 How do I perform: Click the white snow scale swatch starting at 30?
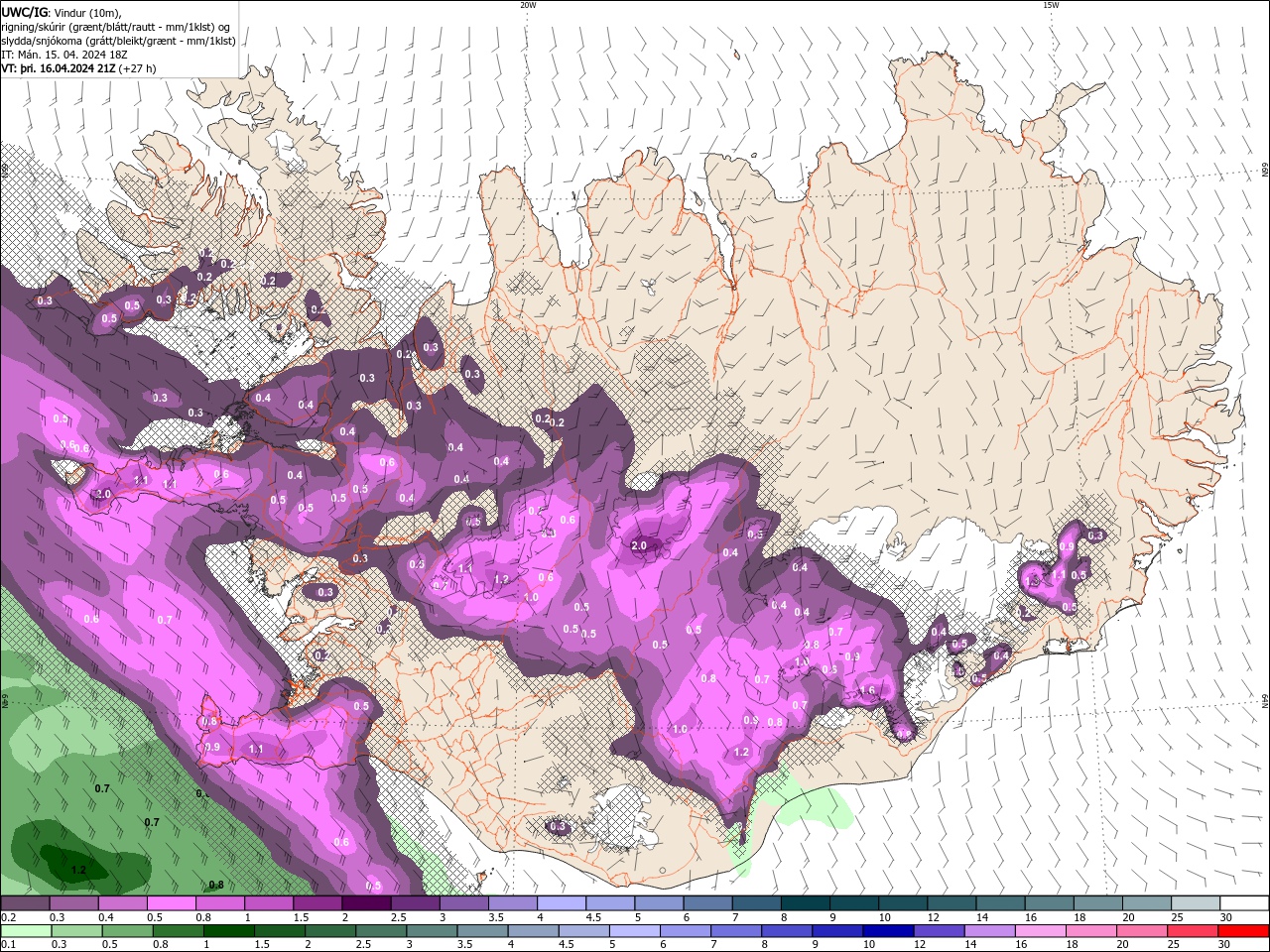tap(1244, 903)
